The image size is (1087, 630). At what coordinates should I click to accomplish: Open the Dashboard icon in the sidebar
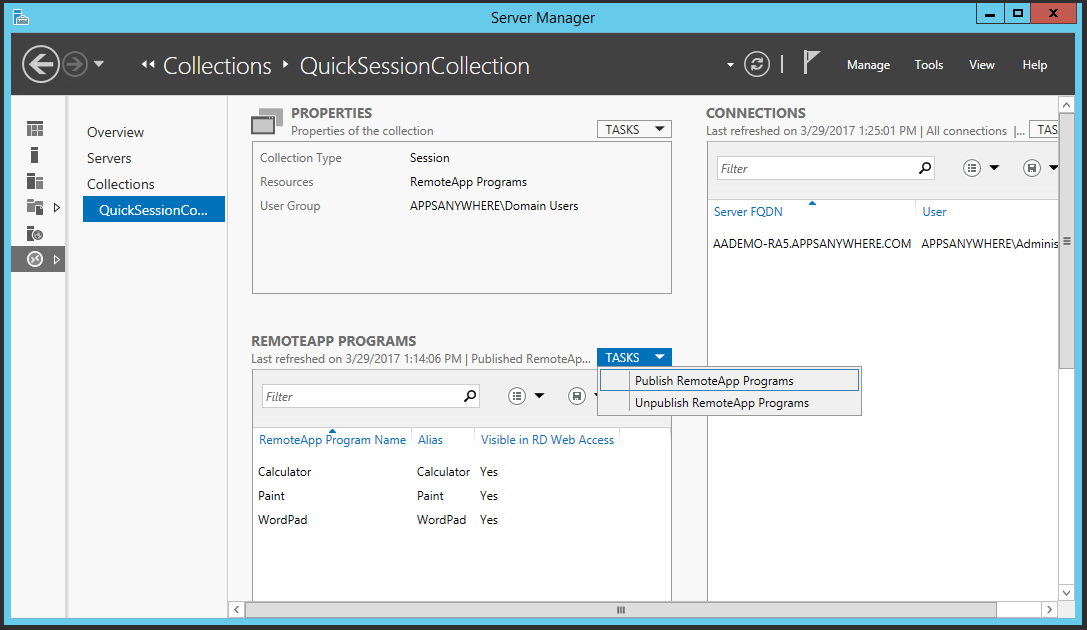pos(35,129)
